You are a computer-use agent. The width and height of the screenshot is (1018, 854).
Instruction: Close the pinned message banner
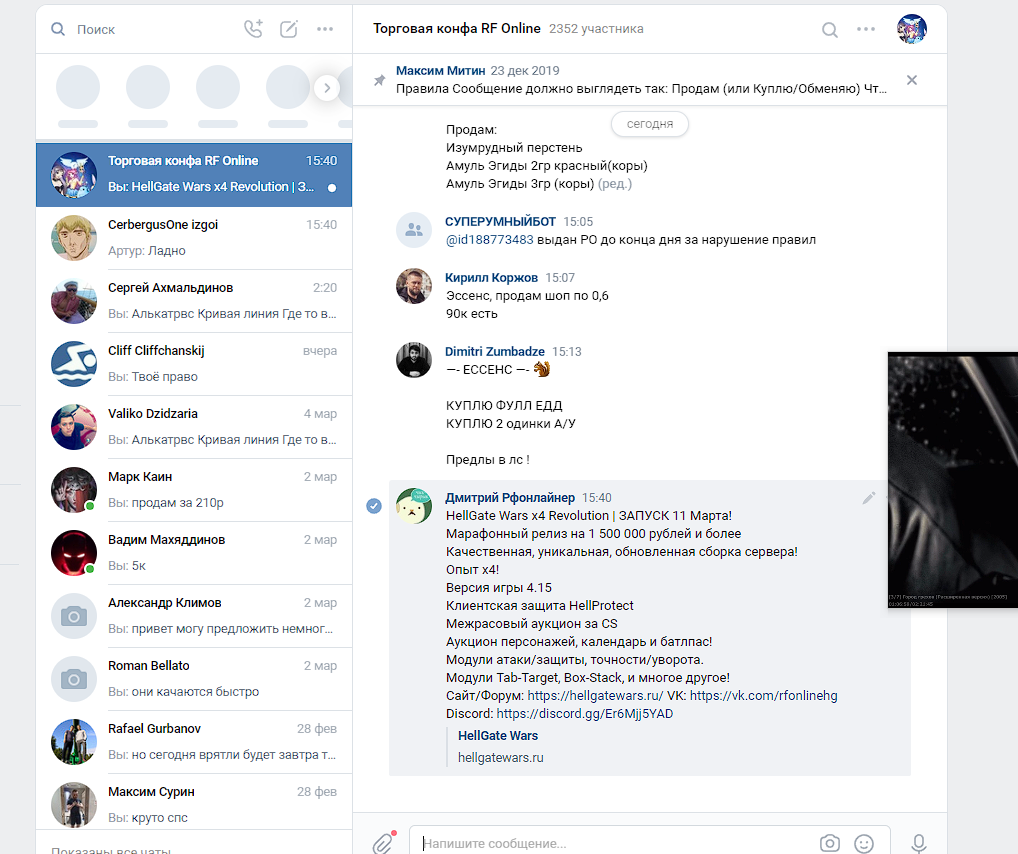[x=912, y=80]
